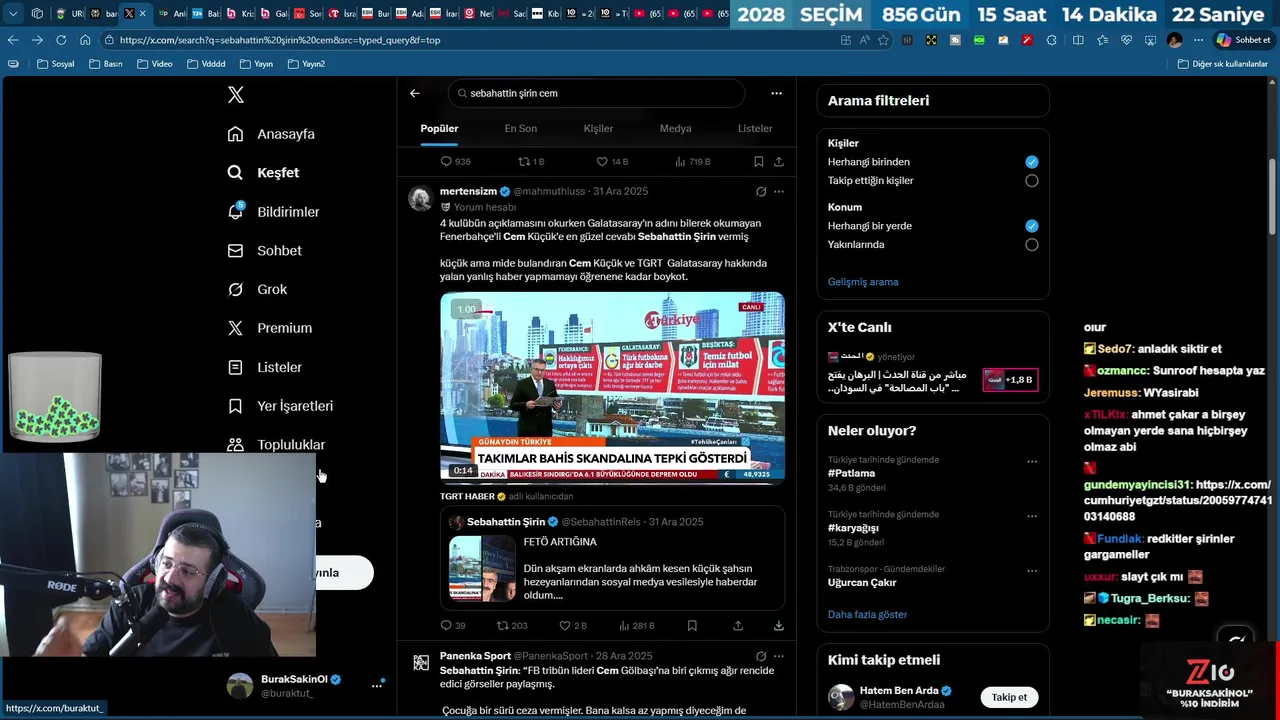Viewport: 1280px width, 720px height.
Task: Open the Sosyal bookmarks folder
Action: click(55, 64)
